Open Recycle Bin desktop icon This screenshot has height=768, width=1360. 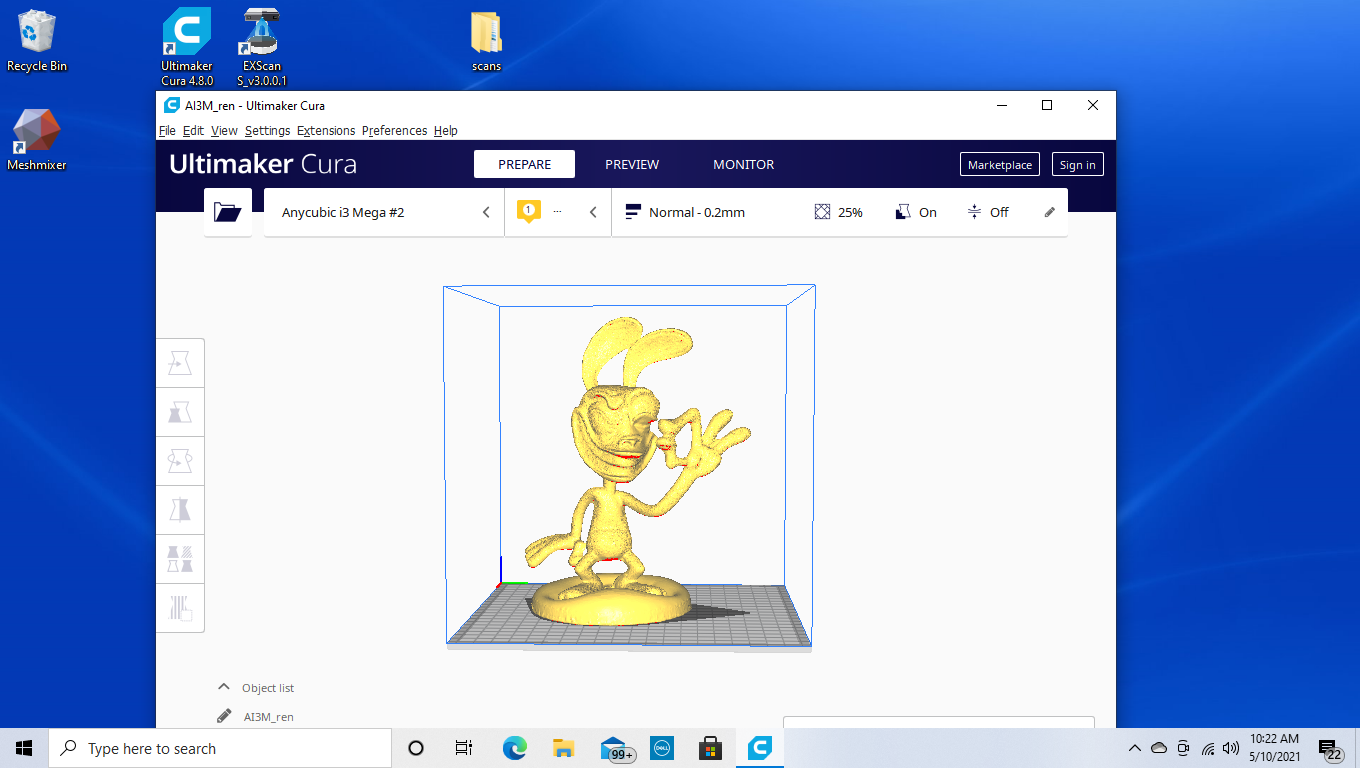[x=37, y=41]
